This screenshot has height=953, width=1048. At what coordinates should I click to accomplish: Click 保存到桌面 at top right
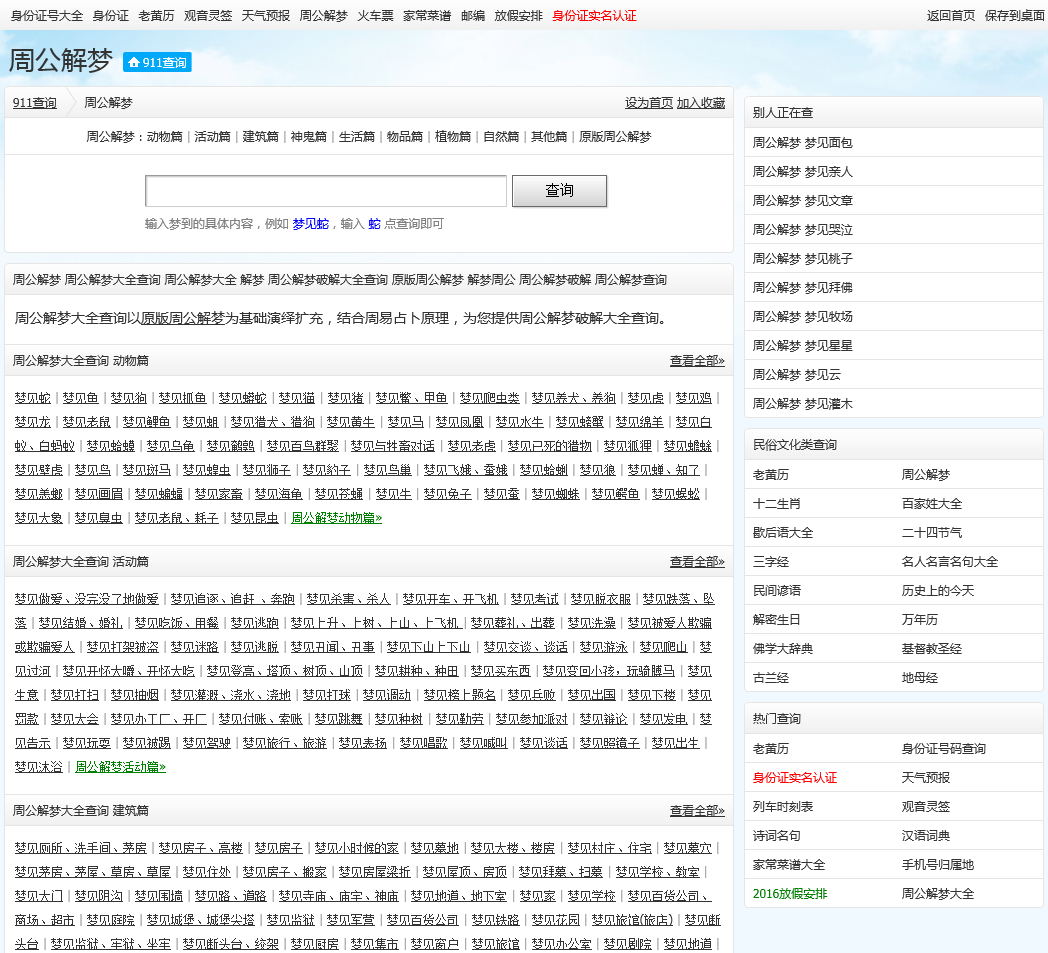click(1015, 15)
